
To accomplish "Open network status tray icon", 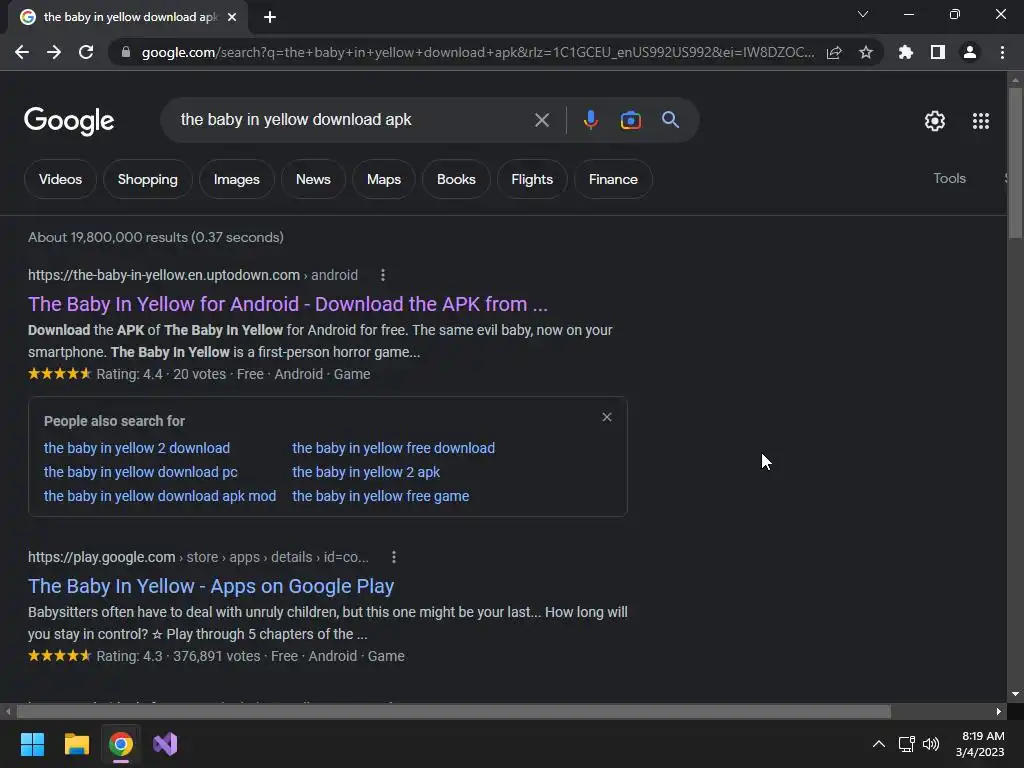I will 906,744.
